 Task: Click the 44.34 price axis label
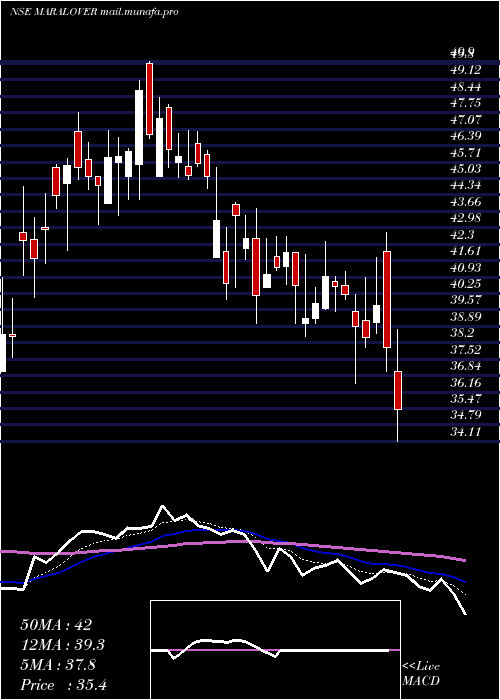point(466,186)
